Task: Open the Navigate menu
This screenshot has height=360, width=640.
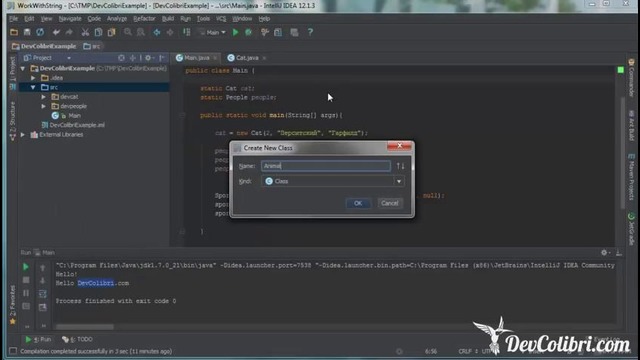Action: point(70,19)
